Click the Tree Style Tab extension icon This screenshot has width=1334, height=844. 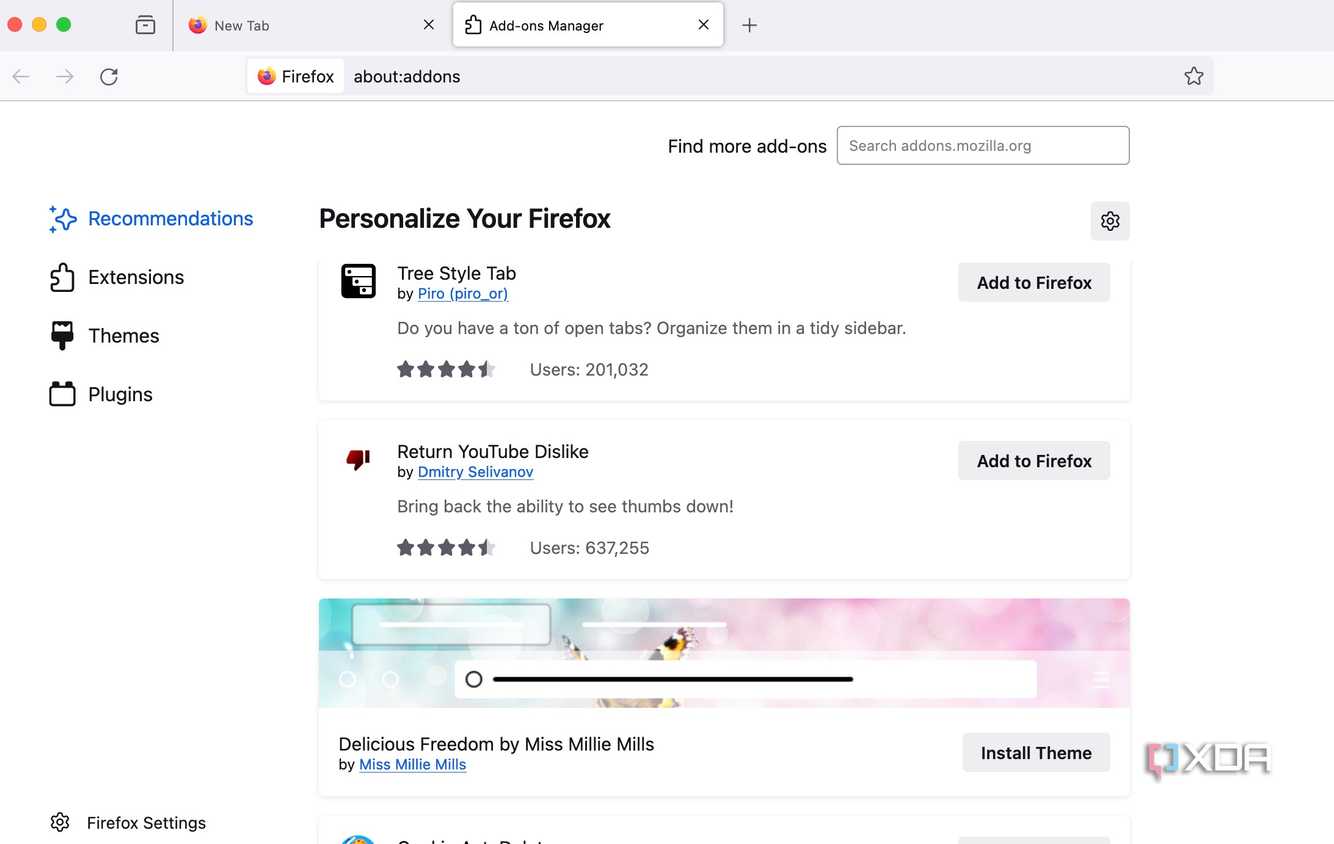coord(358,281)
